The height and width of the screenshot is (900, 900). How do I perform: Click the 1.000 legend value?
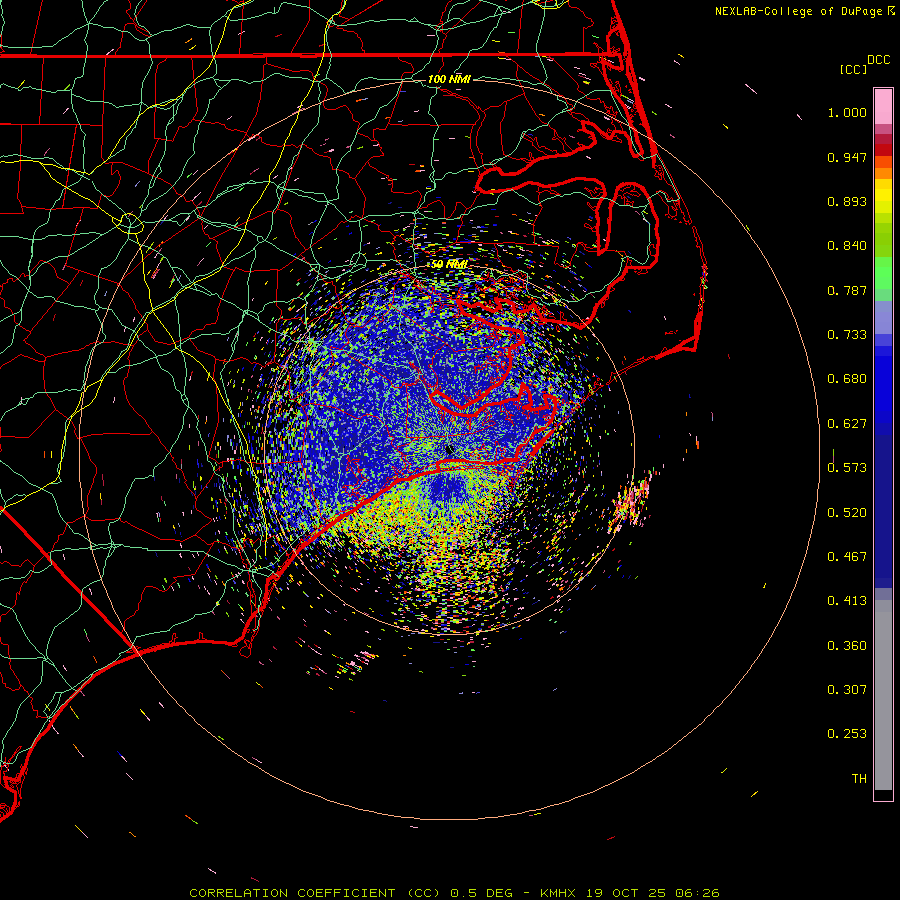coord(847,112)
